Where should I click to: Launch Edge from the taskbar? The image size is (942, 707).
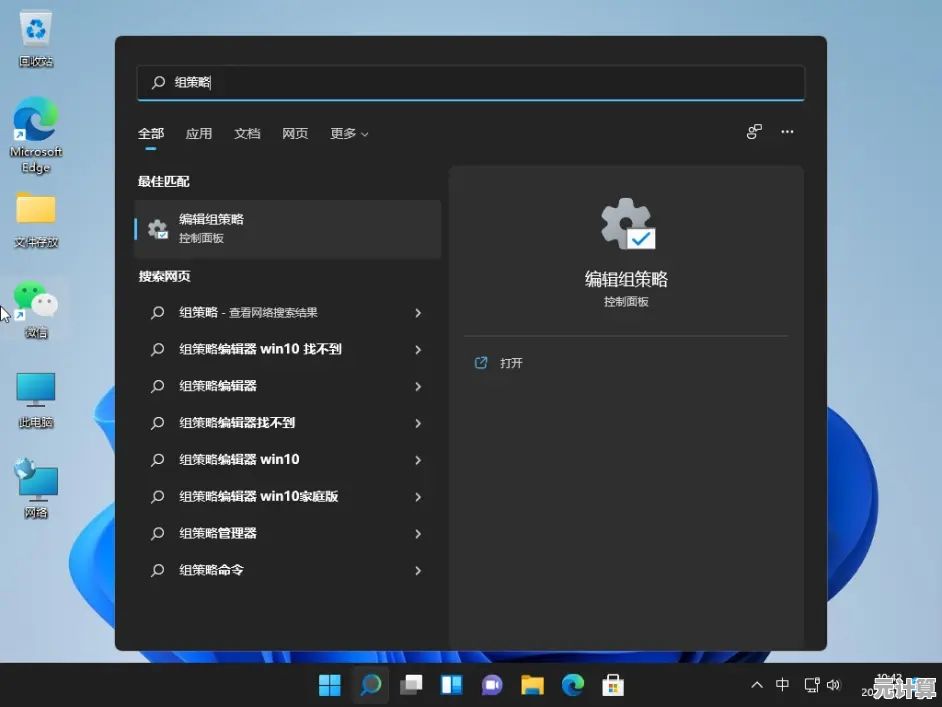click(x=573, y=685)
